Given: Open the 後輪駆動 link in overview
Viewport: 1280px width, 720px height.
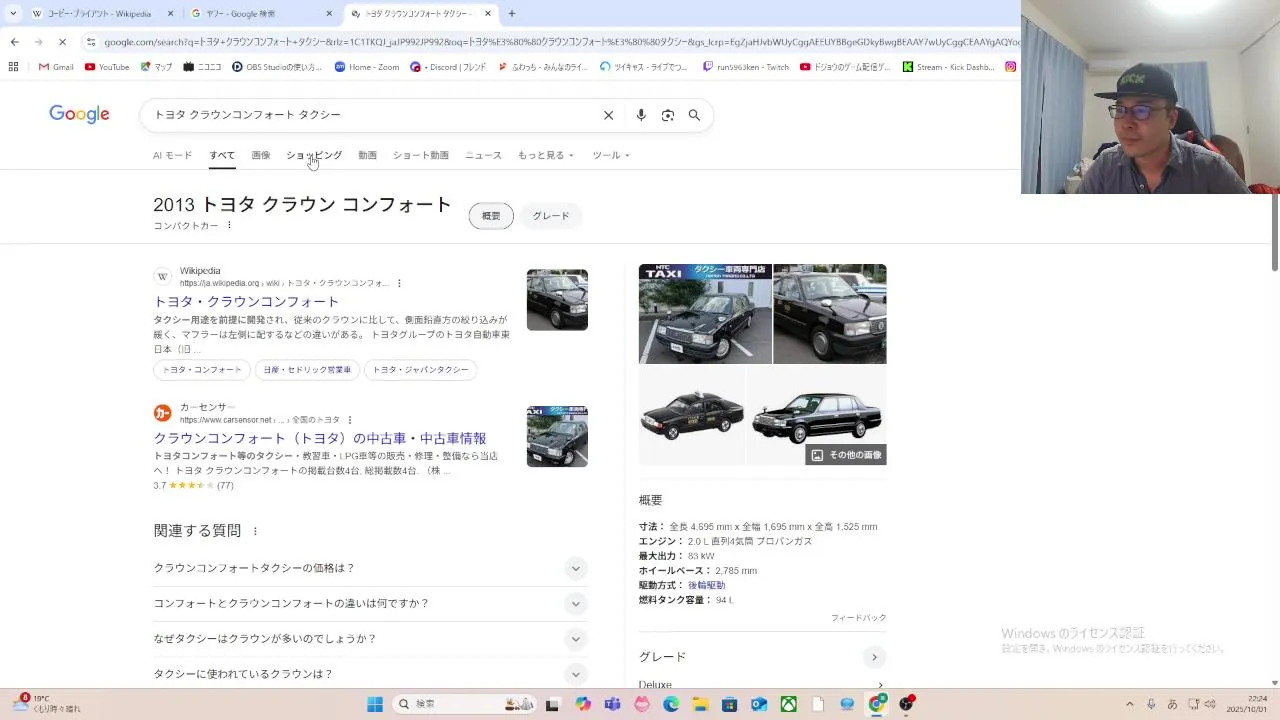Looking at the screenshot, I should coord(706,585).
